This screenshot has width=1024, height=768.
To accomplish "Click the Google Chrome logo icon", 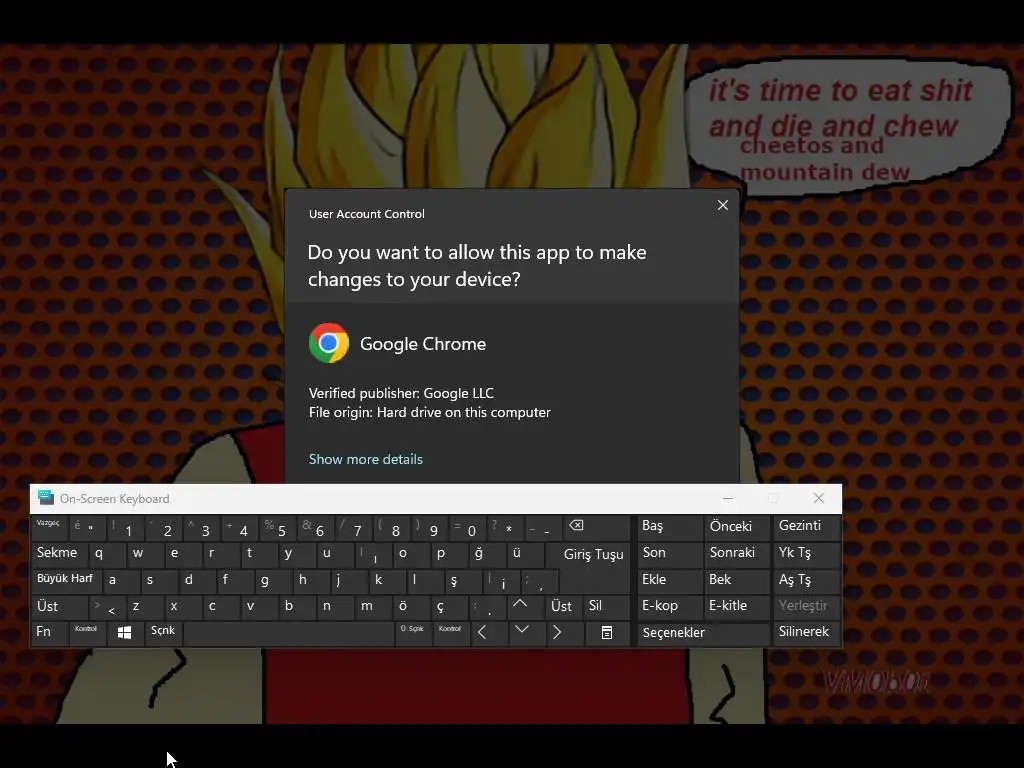I will coord(328,343).
